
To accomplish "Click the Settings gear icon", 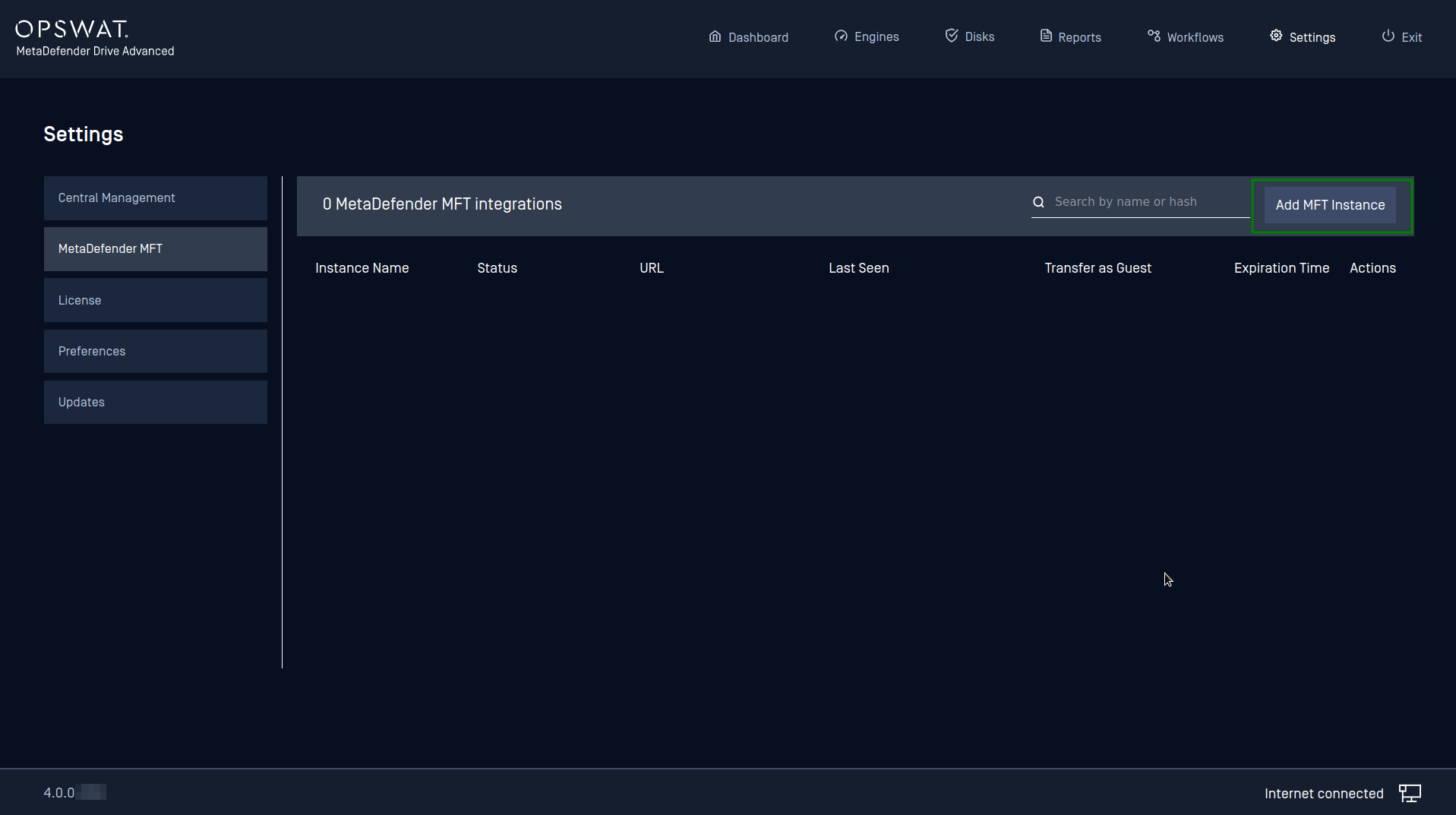I will click(x=1276, y=36).
